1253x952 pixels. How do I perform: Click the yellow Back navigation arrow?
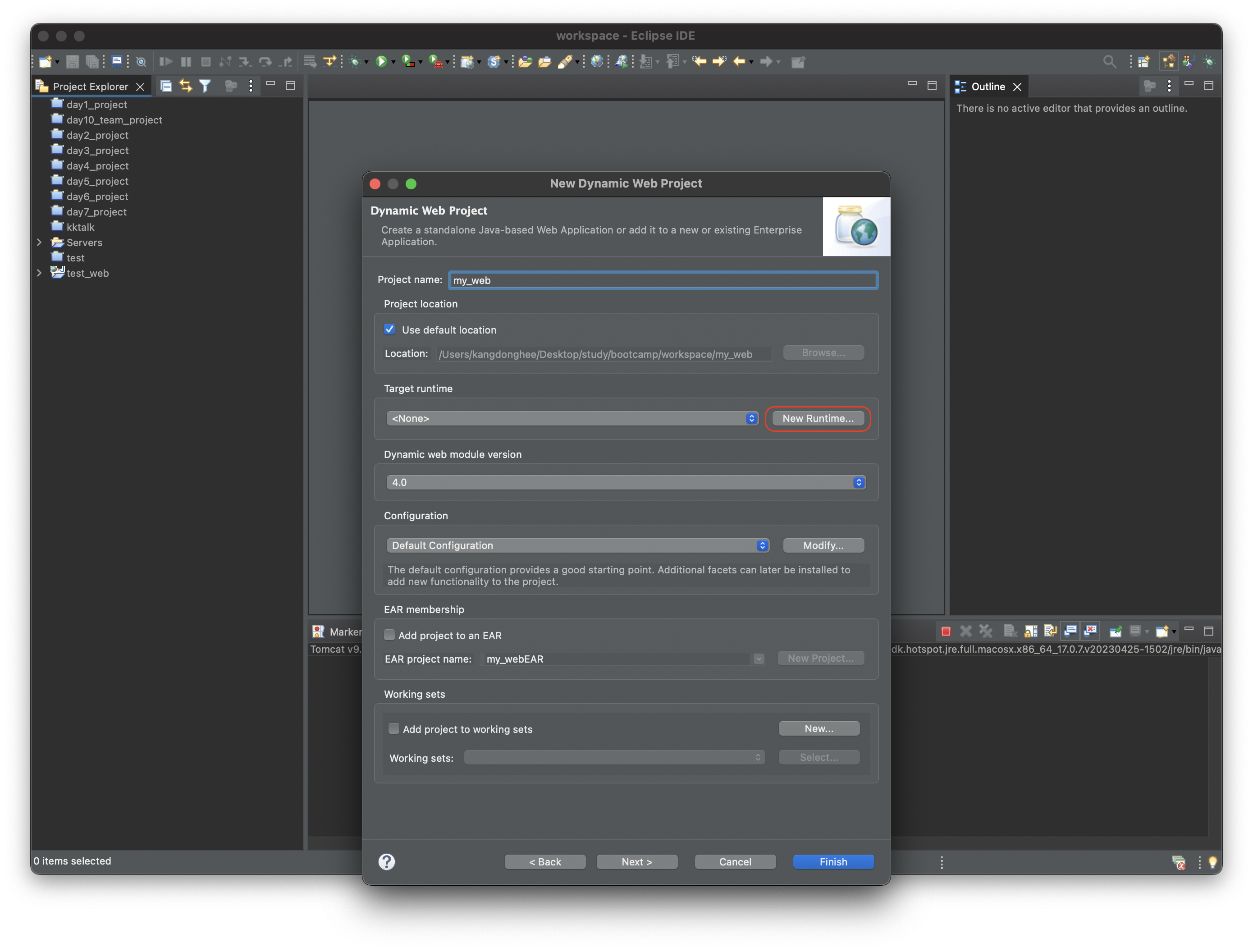(739, 61)
